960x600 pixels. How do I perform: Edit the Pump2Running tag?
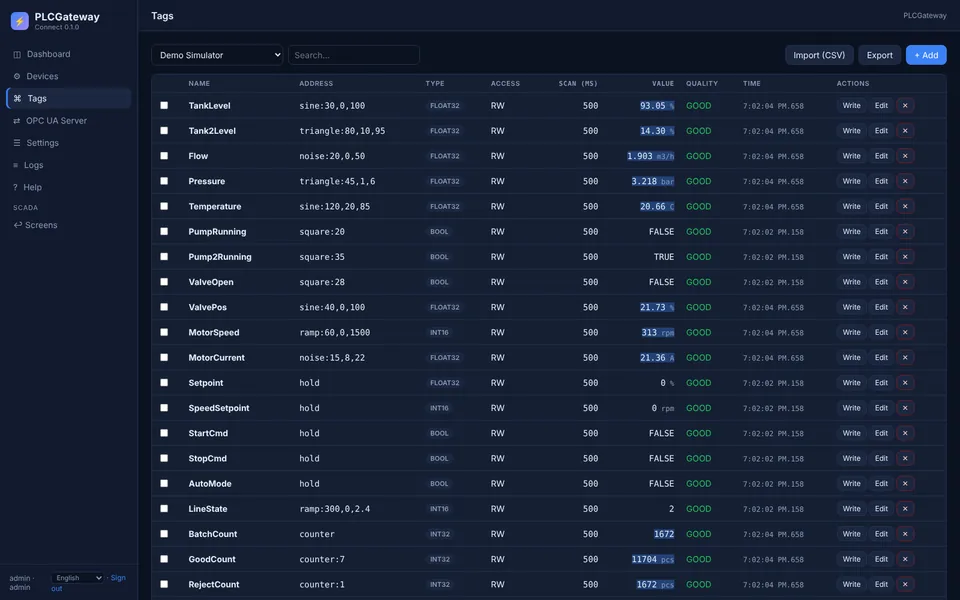tap(881, 257)
